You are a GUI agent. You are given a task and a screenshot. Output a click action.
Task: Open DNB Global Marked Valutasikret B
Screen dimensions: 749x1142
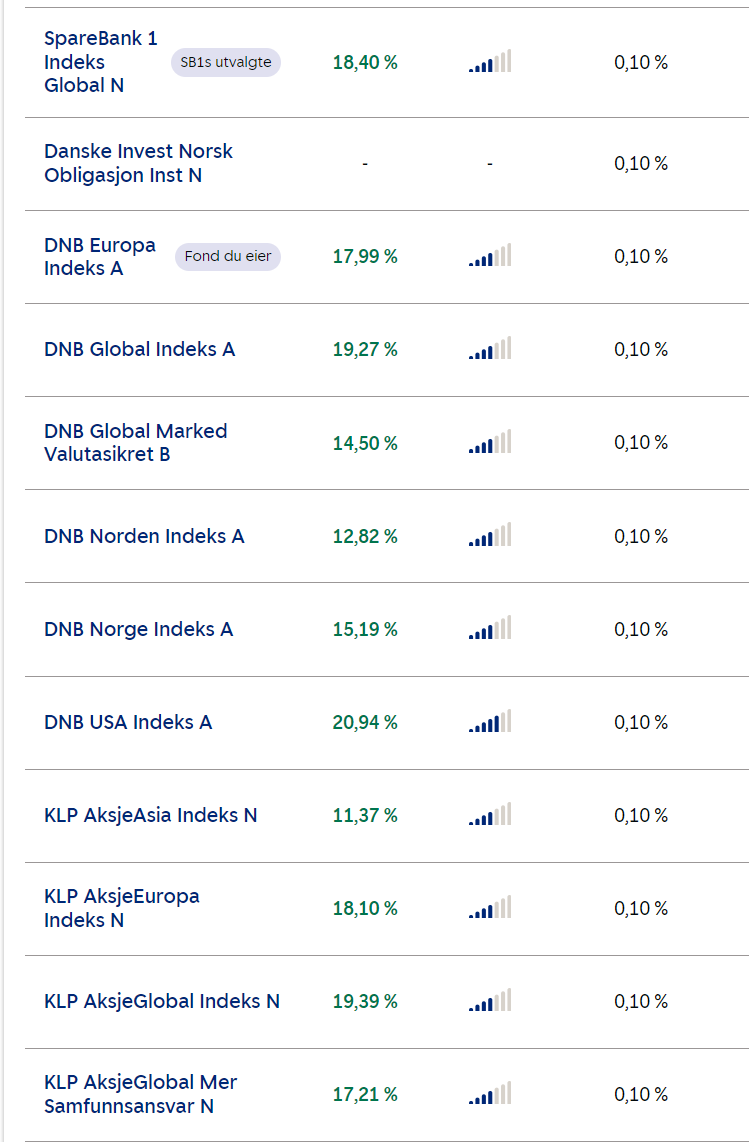(x=136, y=443)
